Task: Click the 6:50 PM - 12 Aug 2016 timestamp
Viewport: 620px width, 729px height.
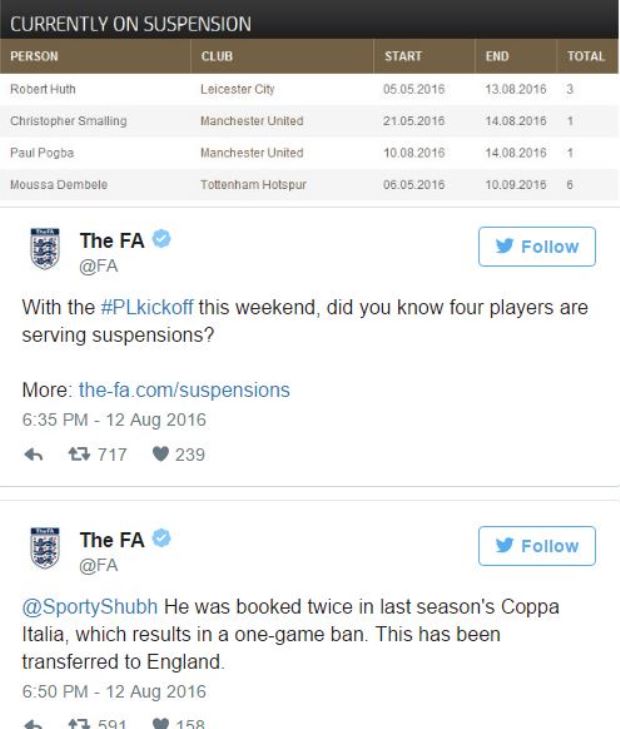Action: point(114,691)
